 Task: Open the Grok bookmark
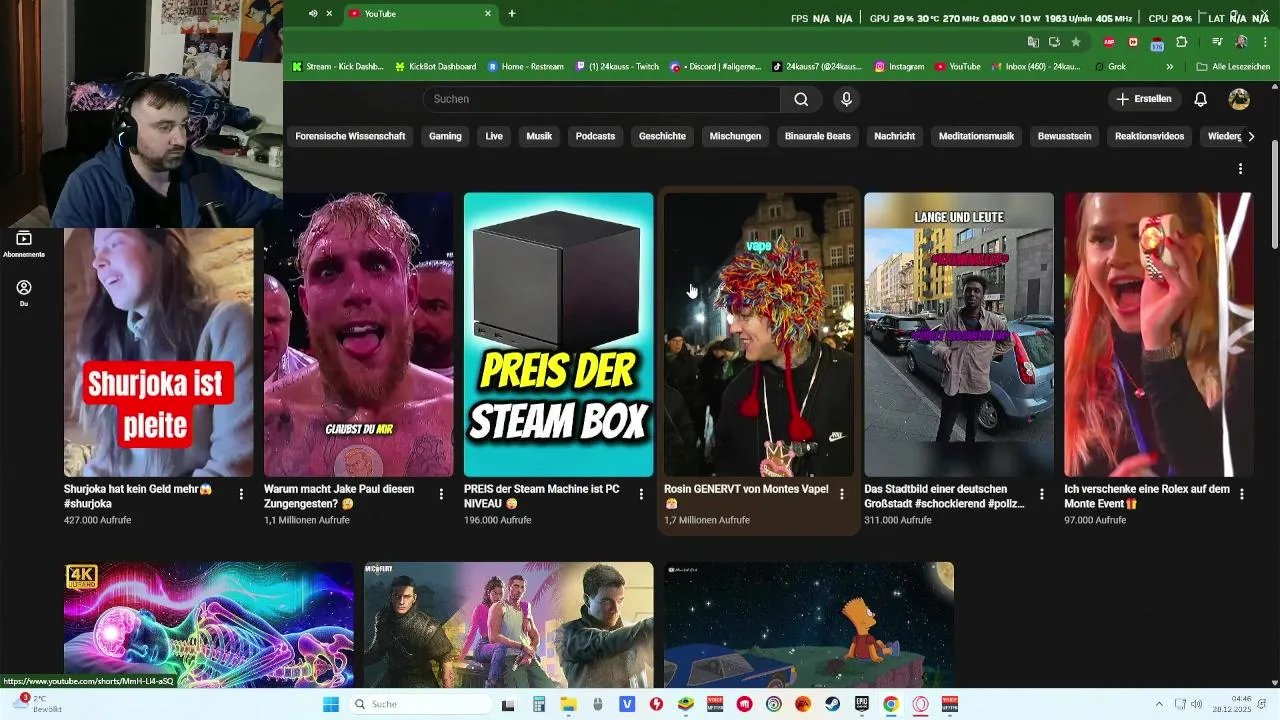click(1110, 67)
